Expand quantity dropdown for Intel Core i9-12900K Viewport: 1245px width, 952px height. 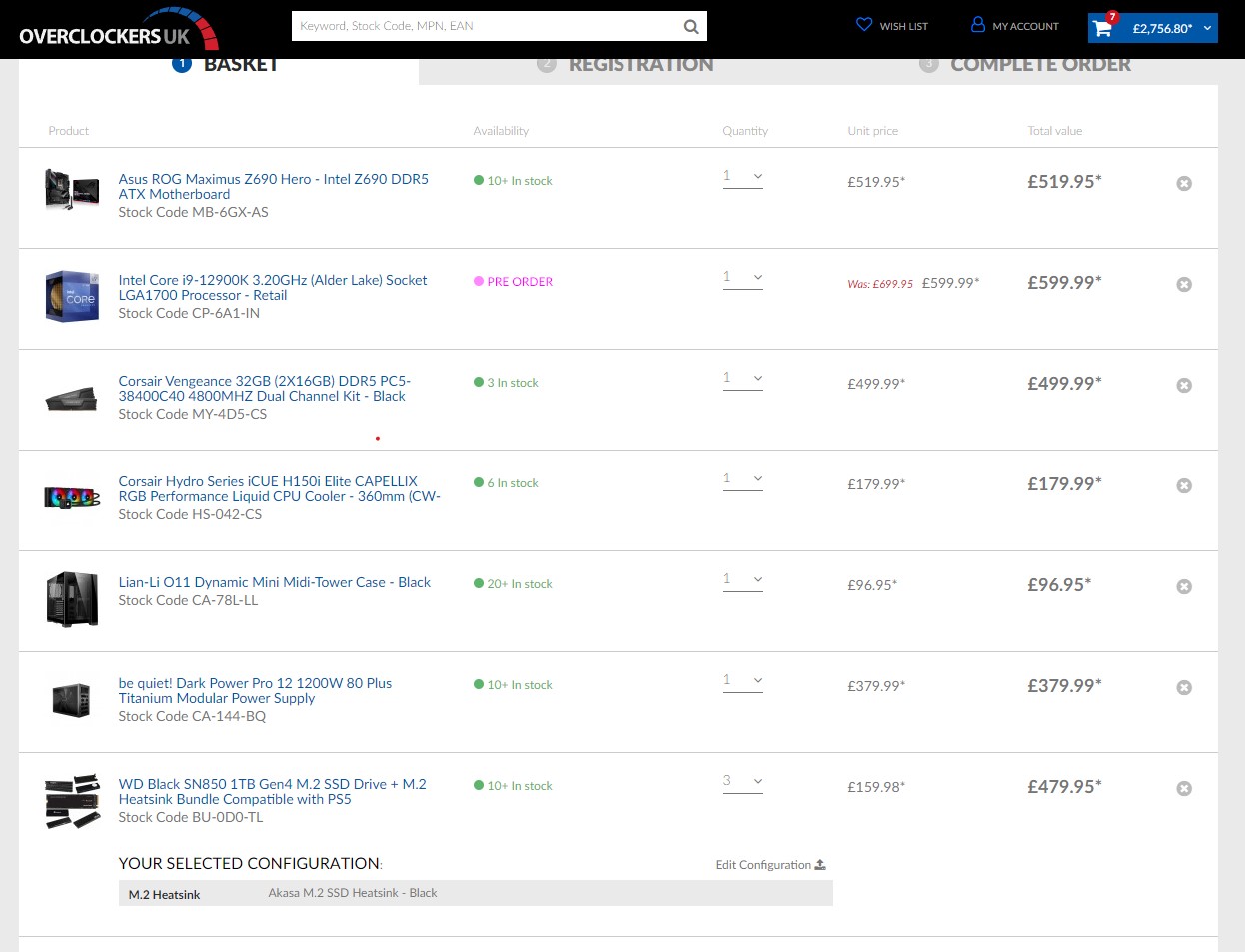pyautogui.click(x=743, y=278)
